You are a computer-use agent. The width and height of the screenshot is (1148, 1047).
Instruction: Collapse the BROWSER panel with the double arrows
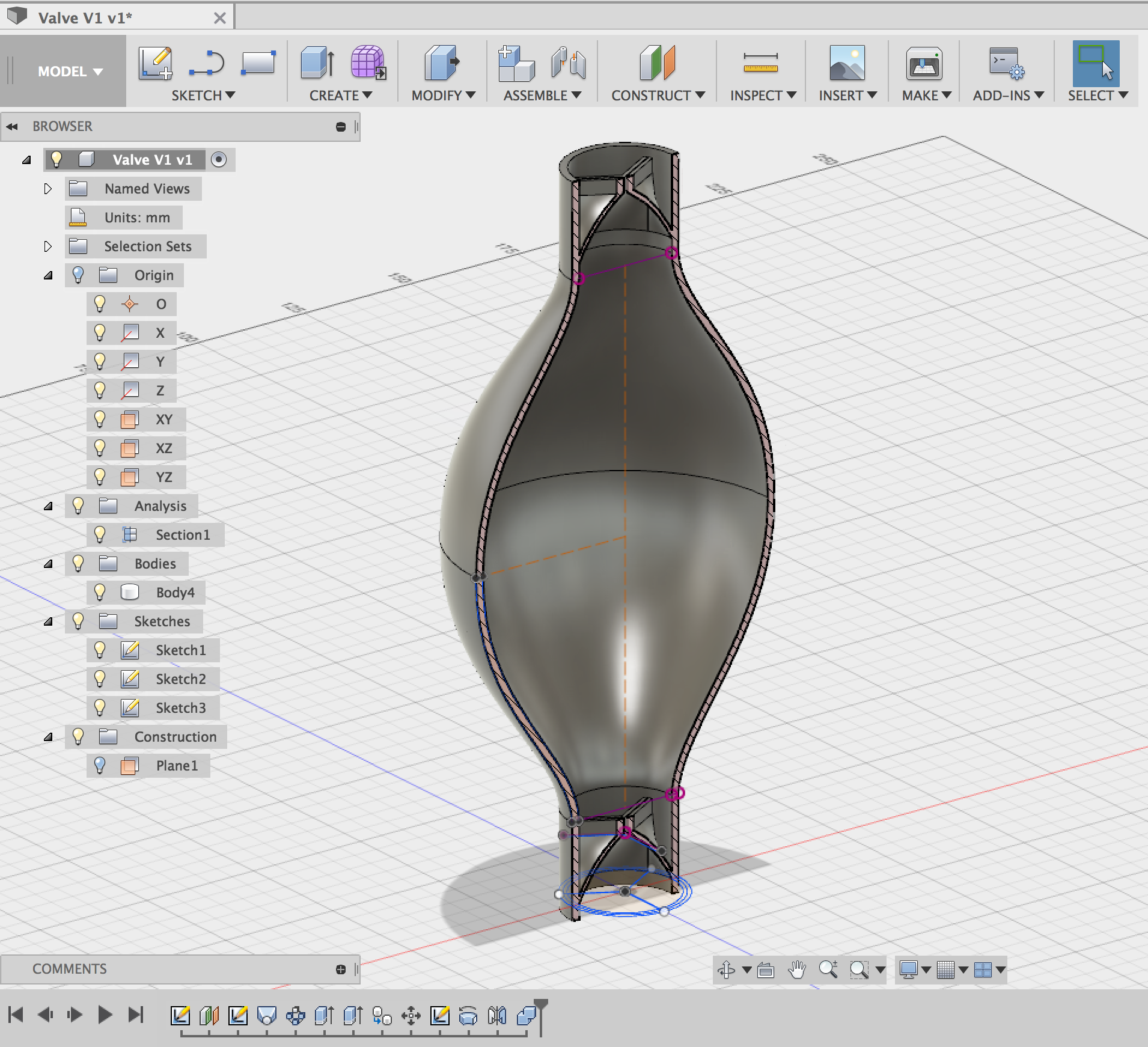(x=12, y=126)
